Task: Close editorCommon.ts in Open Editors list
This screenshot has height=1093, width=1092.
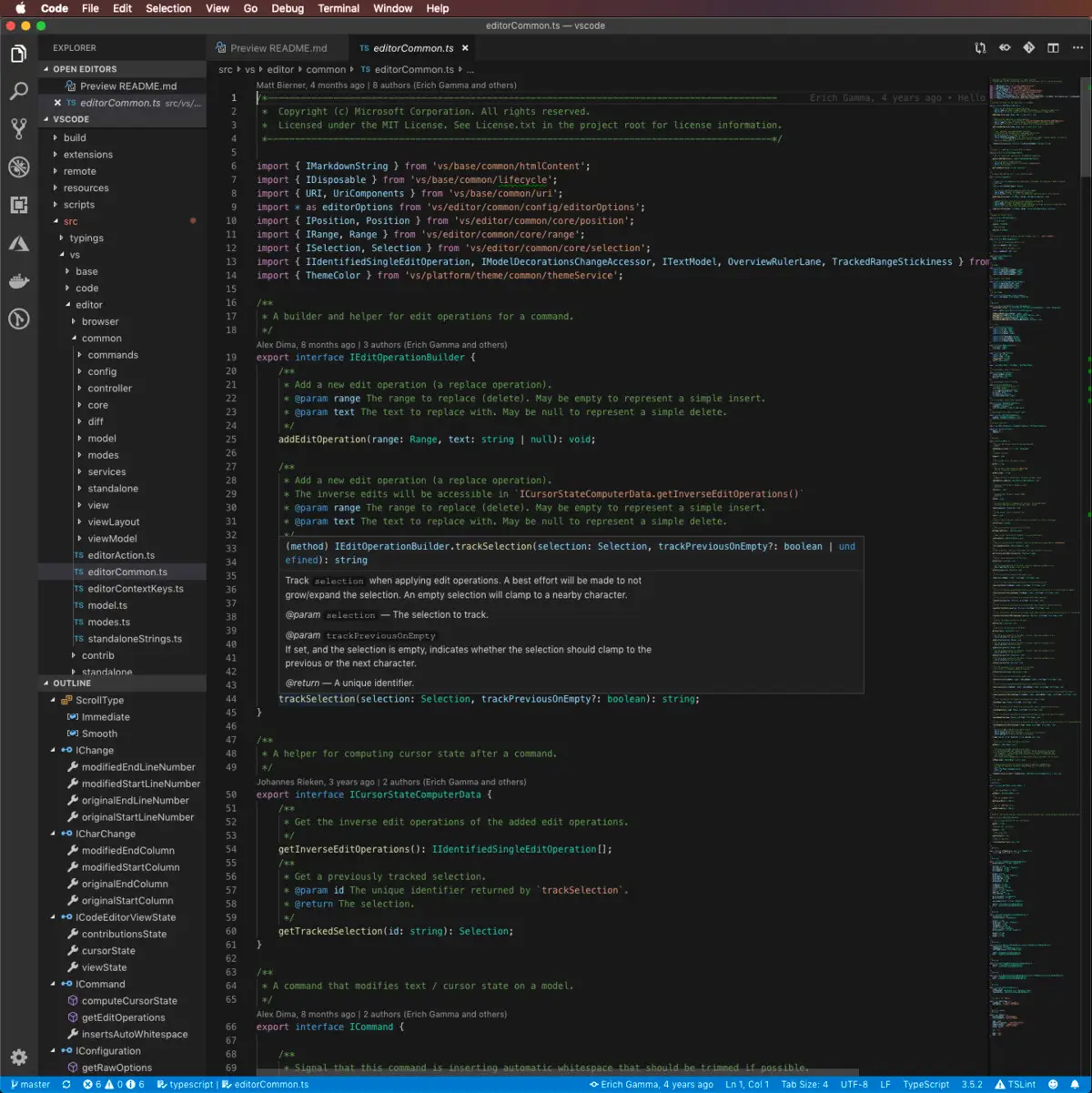Action: [57, 103]
